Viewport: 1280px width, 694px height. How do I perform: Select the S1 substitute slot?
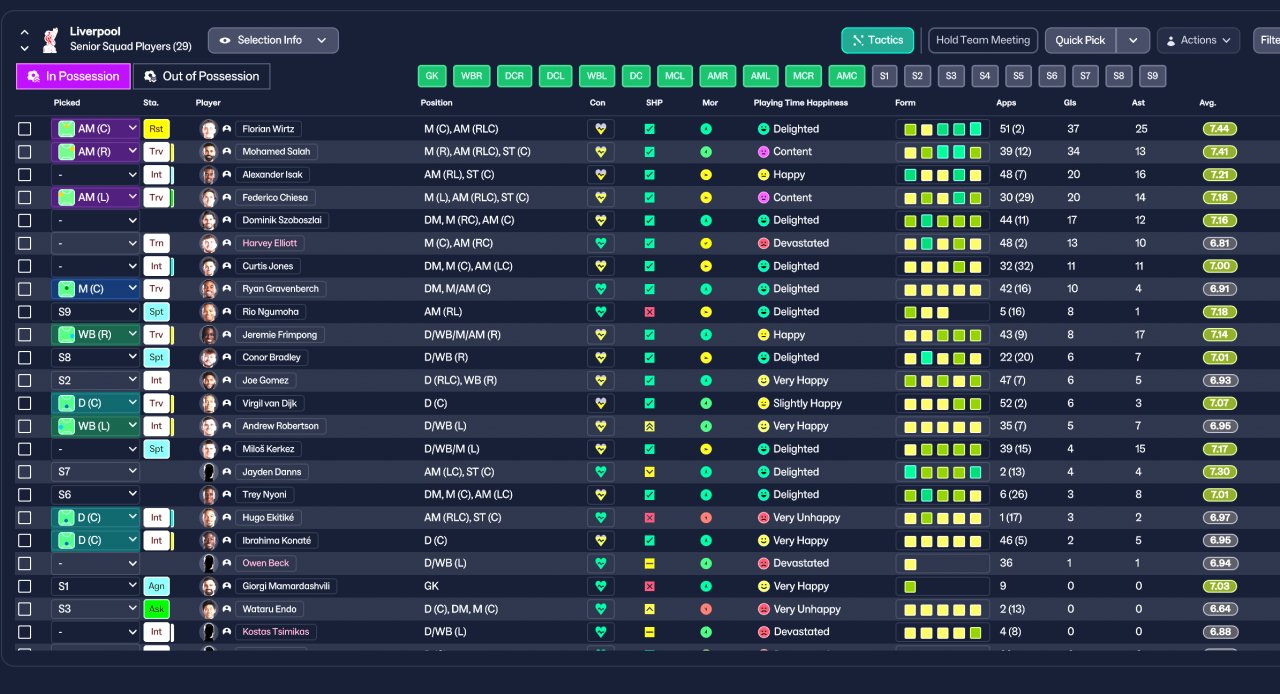click(x=884, y=76)
